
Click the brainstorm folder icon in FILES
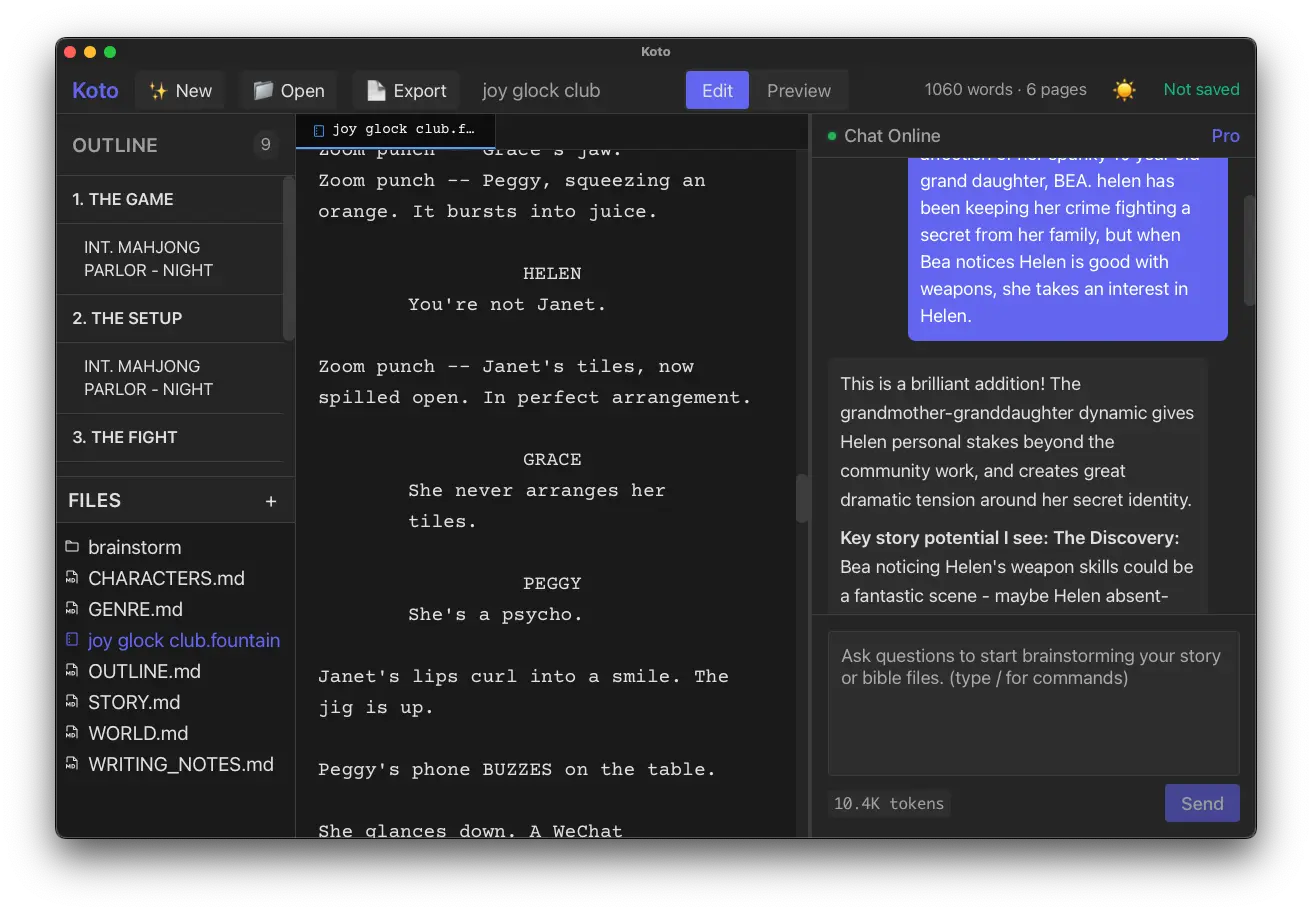point(71,547)
